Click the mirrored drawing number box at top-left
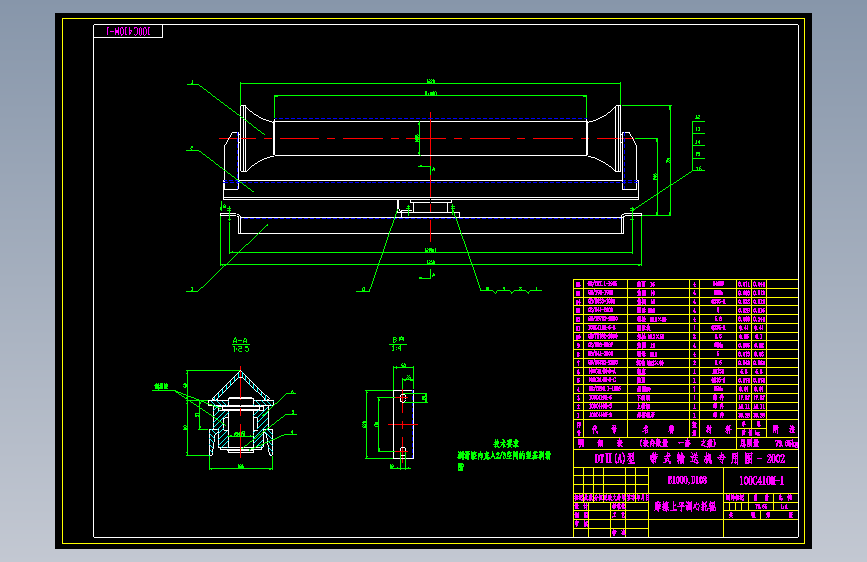This screenshot has height=562, width=867. (128, 32)
